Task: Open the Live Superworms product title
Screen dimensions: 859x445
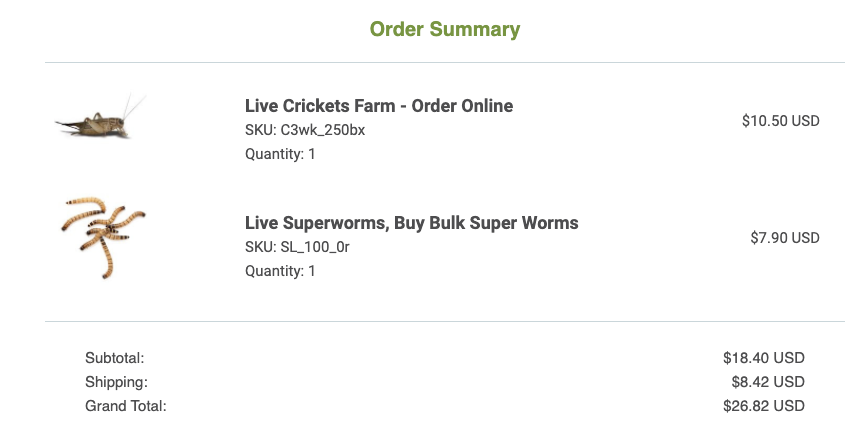Action: (x=411, y=222)
